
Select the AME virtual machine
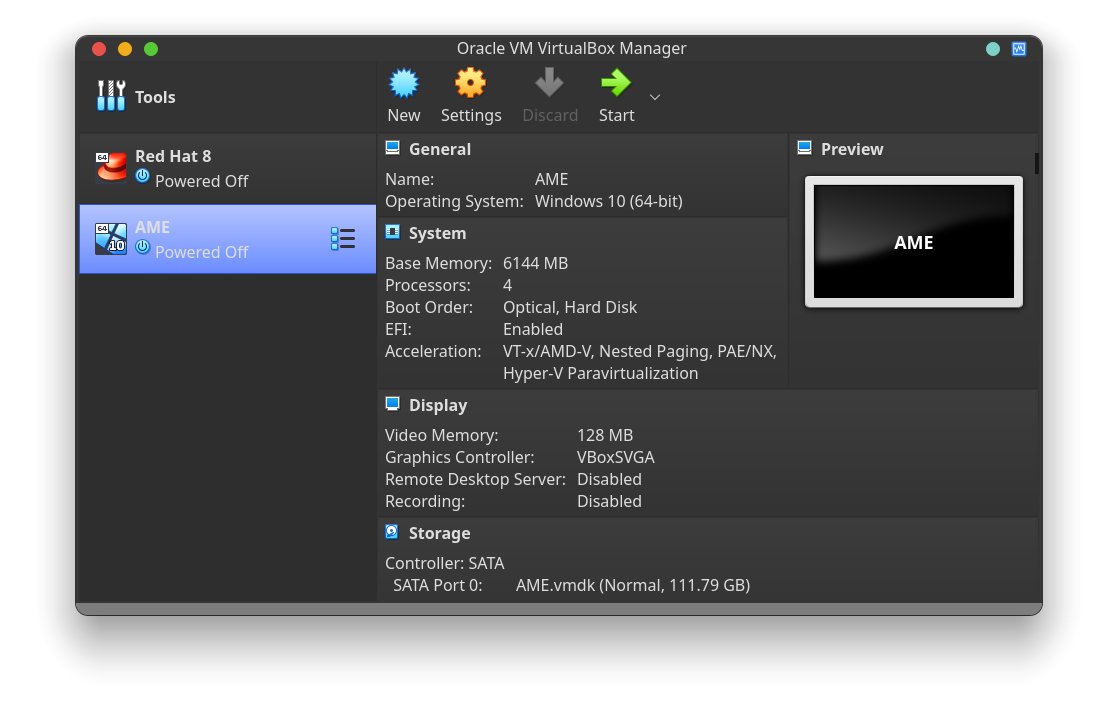(x=227, y=239)
